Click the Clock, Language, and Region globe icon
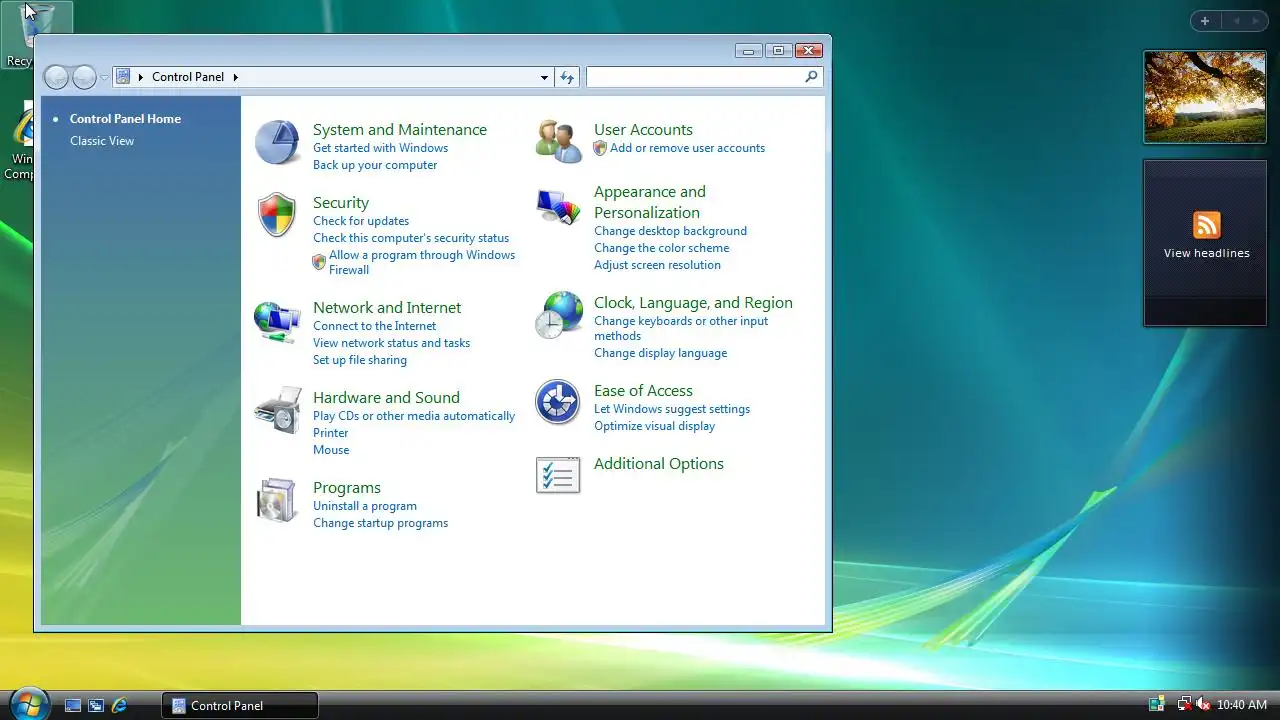Viewport: 1280px width, 720px height. 558,315
